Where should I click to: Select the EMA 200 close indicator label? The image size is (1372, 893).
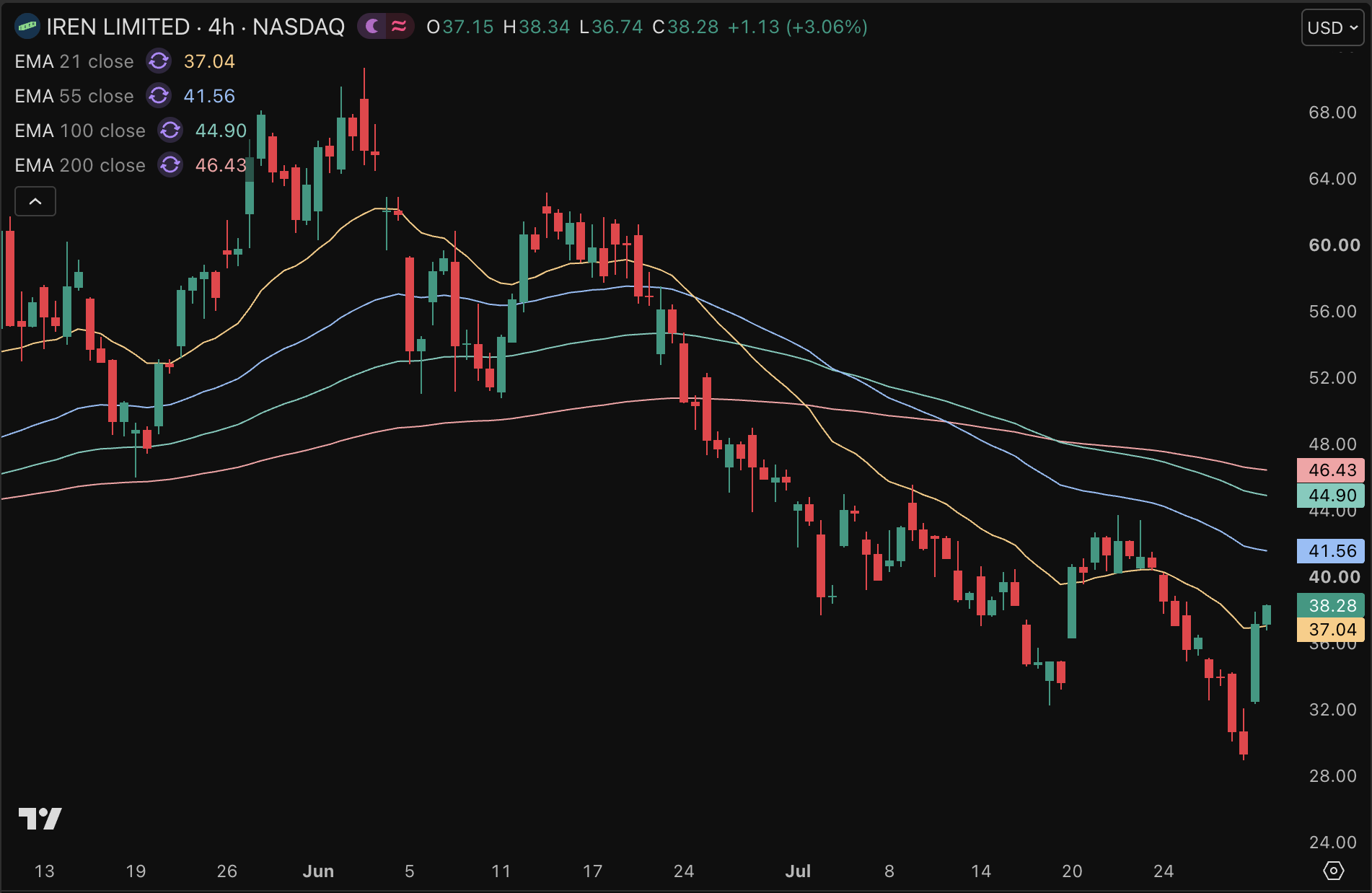point(80,165)
